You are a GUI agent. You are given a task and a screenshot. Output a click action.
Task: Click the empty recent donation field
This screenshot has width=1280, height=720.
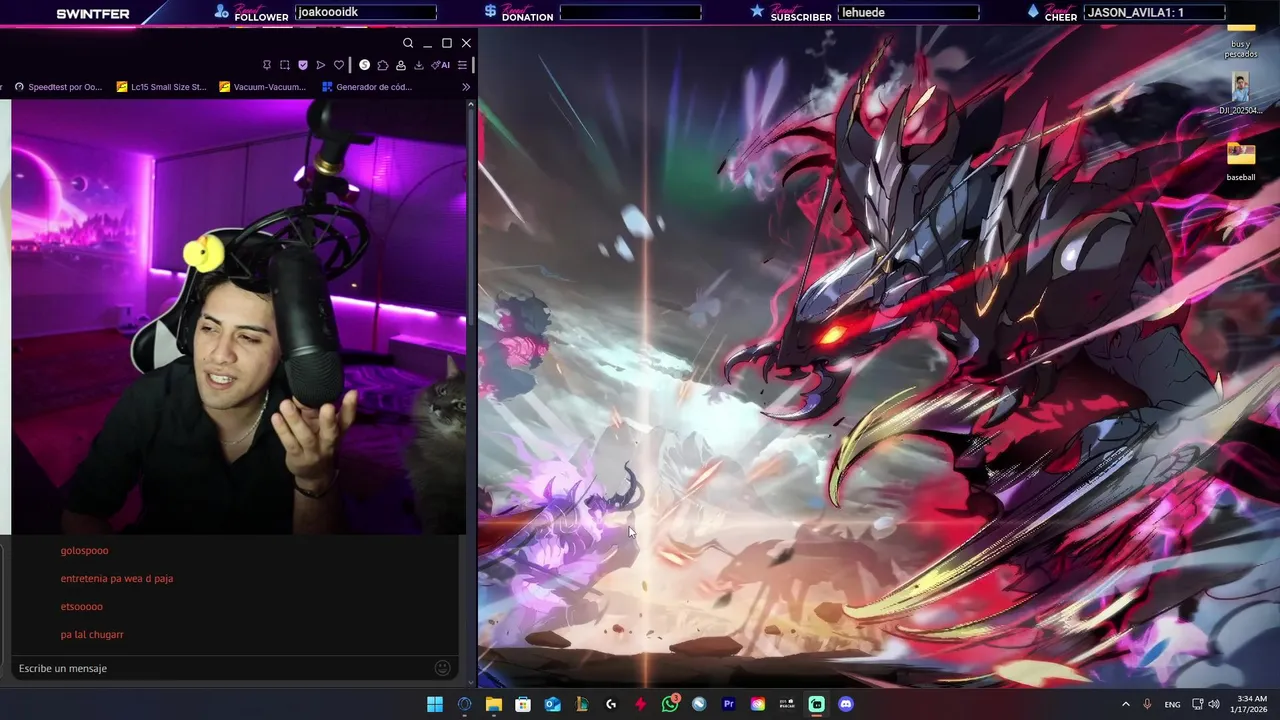point(630,12)
